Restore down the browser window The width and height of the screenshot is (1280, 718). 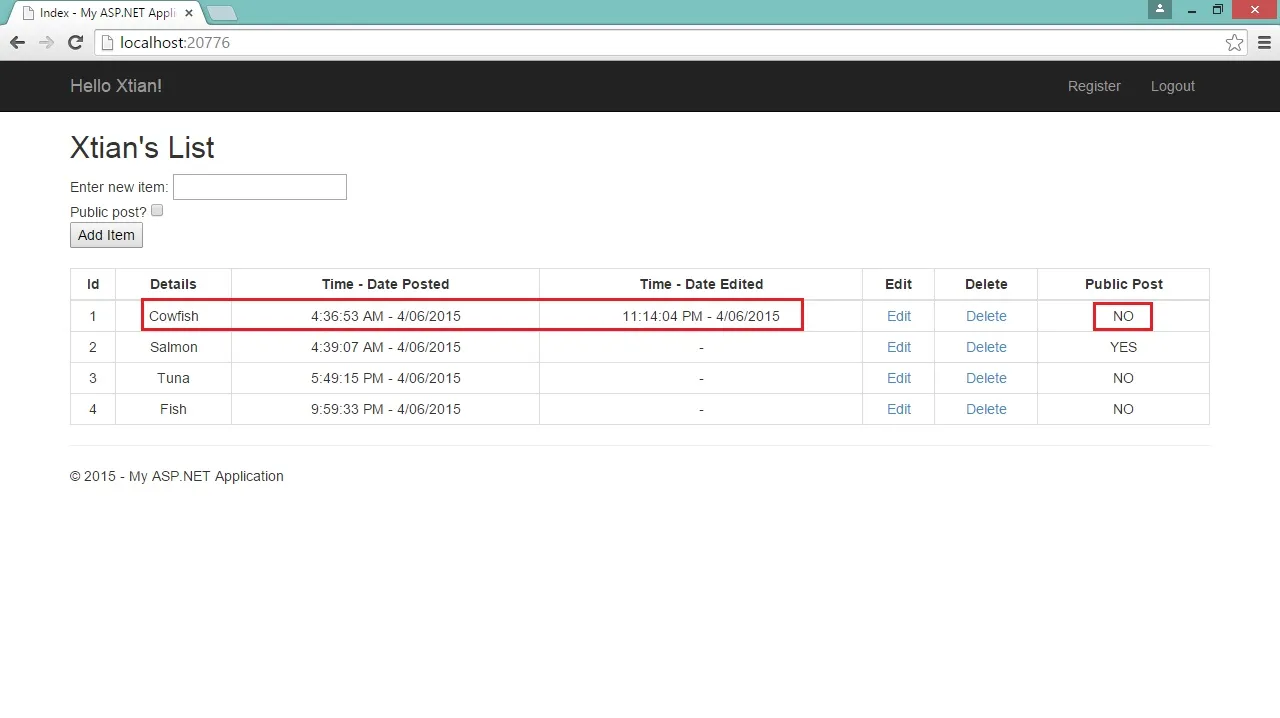pos(1217,9)
